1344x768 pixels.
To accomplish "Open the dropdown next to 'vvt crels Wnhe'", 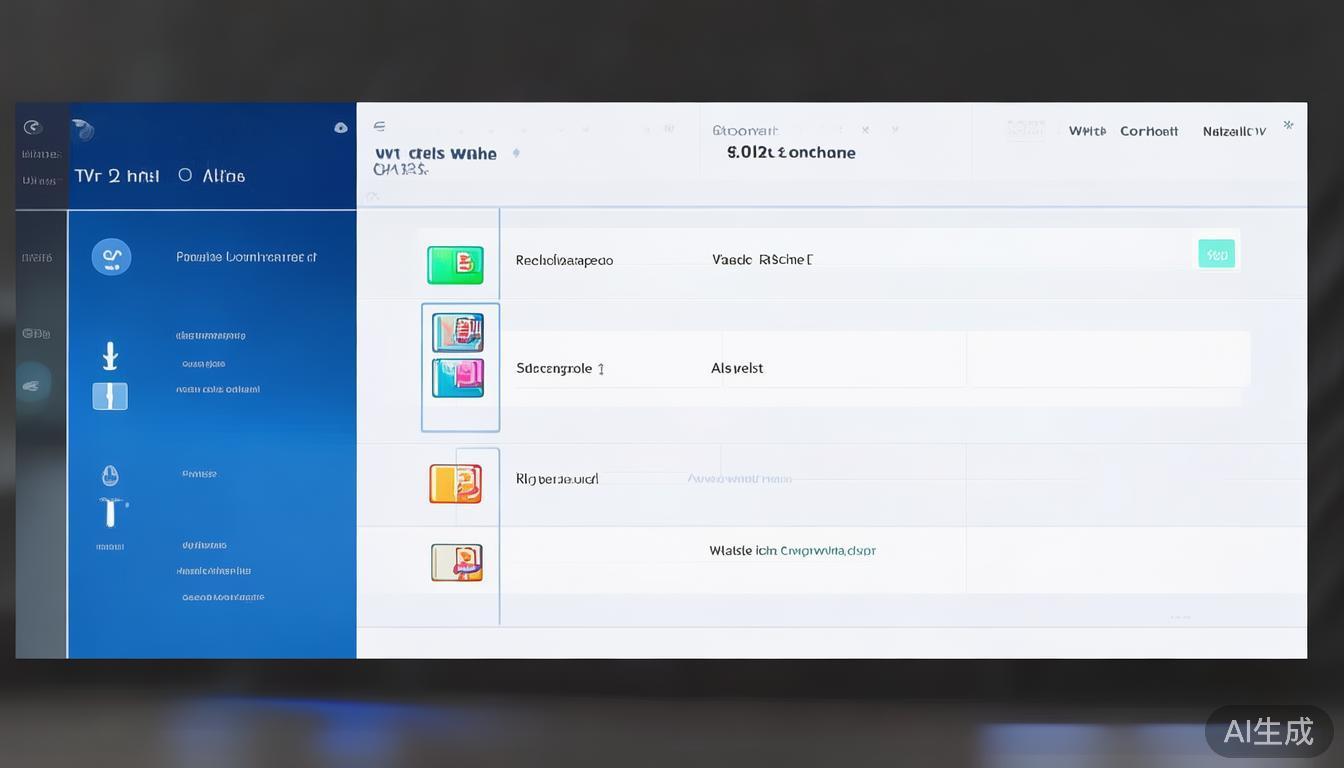I will coord(516,154).
